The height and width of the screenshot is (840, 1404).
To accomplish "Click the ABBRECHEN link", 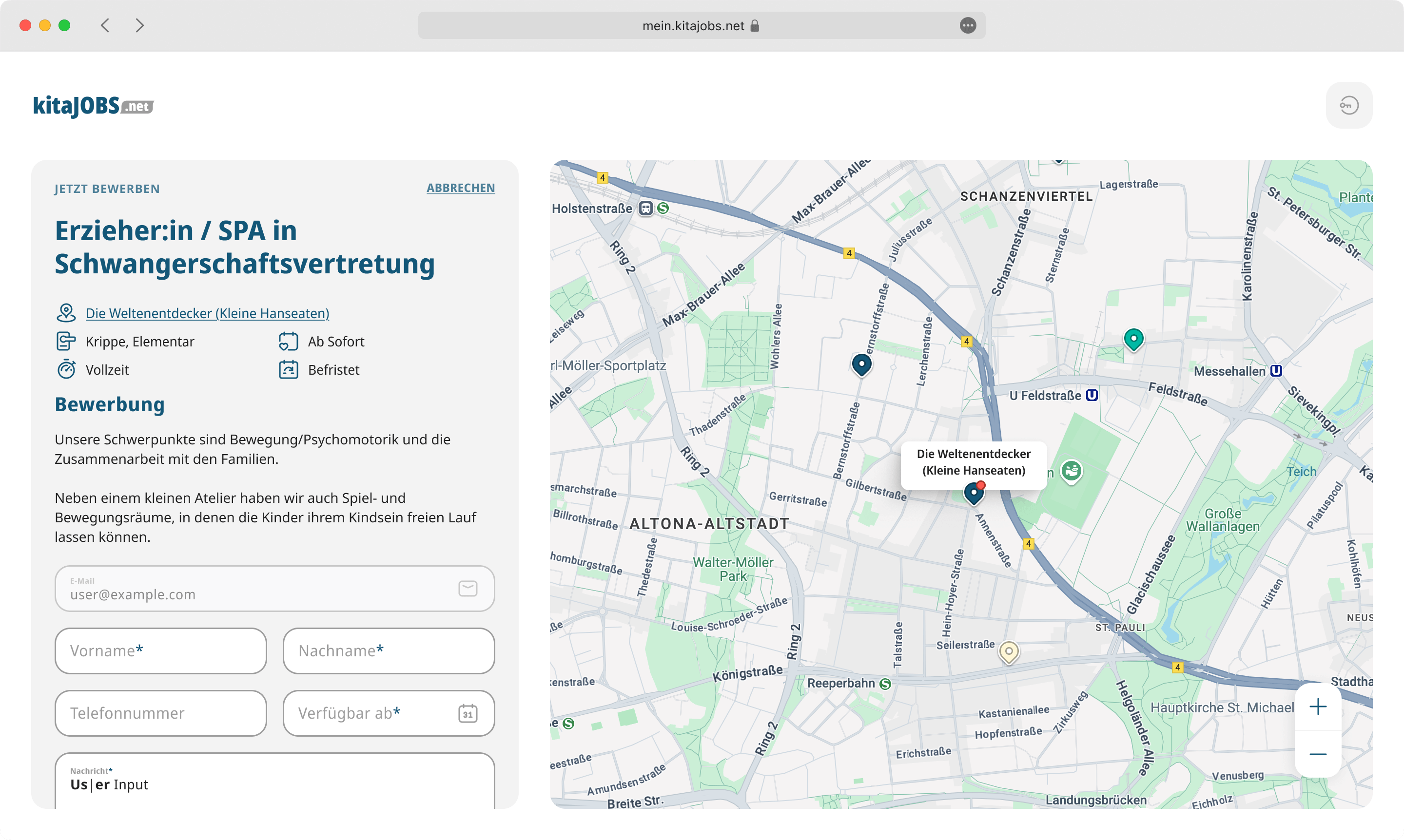I will (461, 188).
